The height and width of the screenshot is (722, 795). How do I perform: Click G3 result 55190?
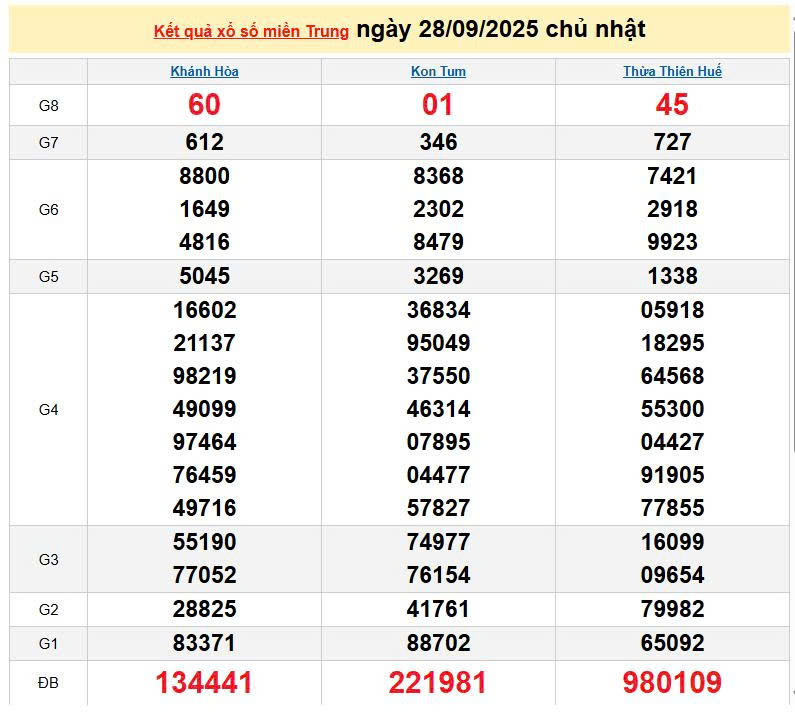coord(204,542)
